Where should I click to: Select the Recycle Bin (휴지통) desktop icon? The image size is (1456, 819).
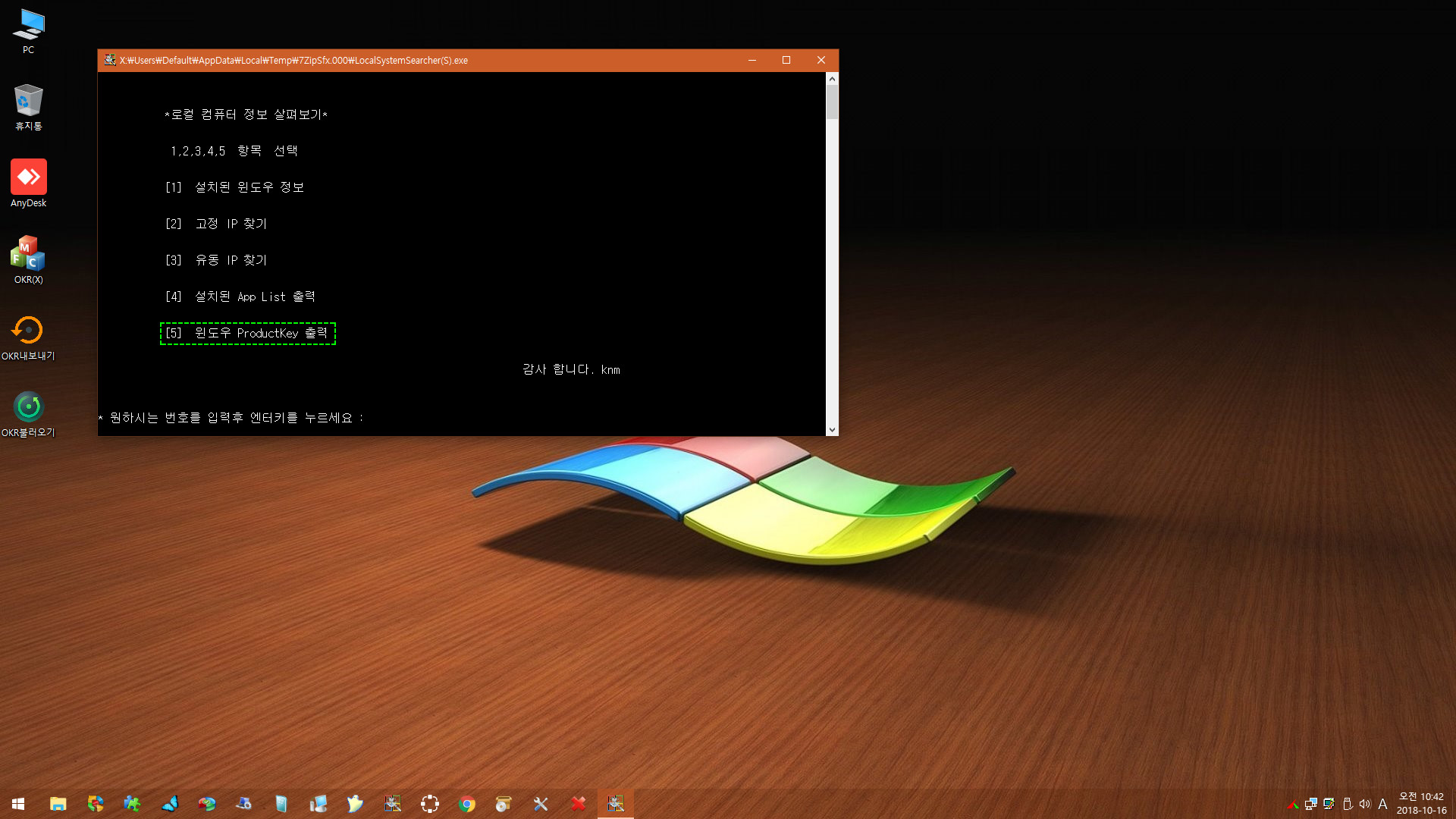(28, 107)
